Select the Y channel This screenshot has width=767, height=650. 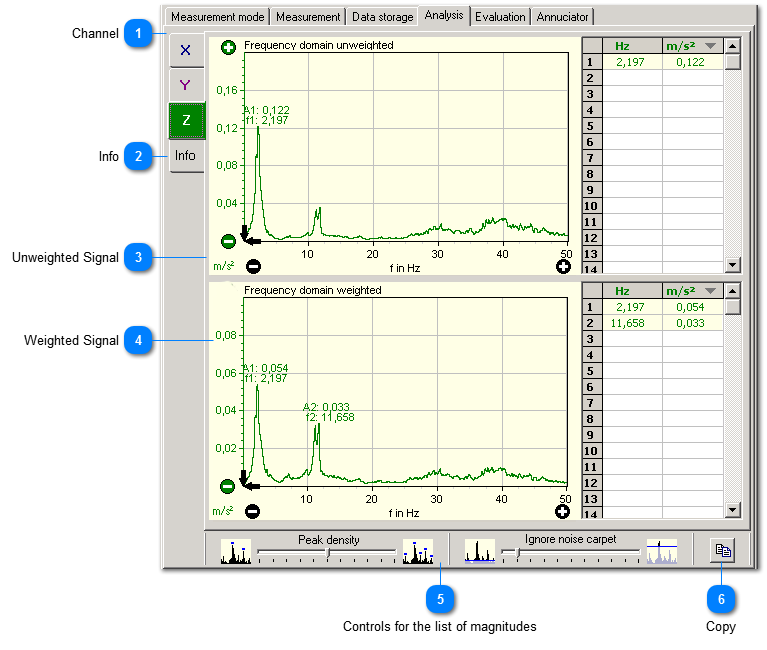pyautogui.click(x=186, y=85)
